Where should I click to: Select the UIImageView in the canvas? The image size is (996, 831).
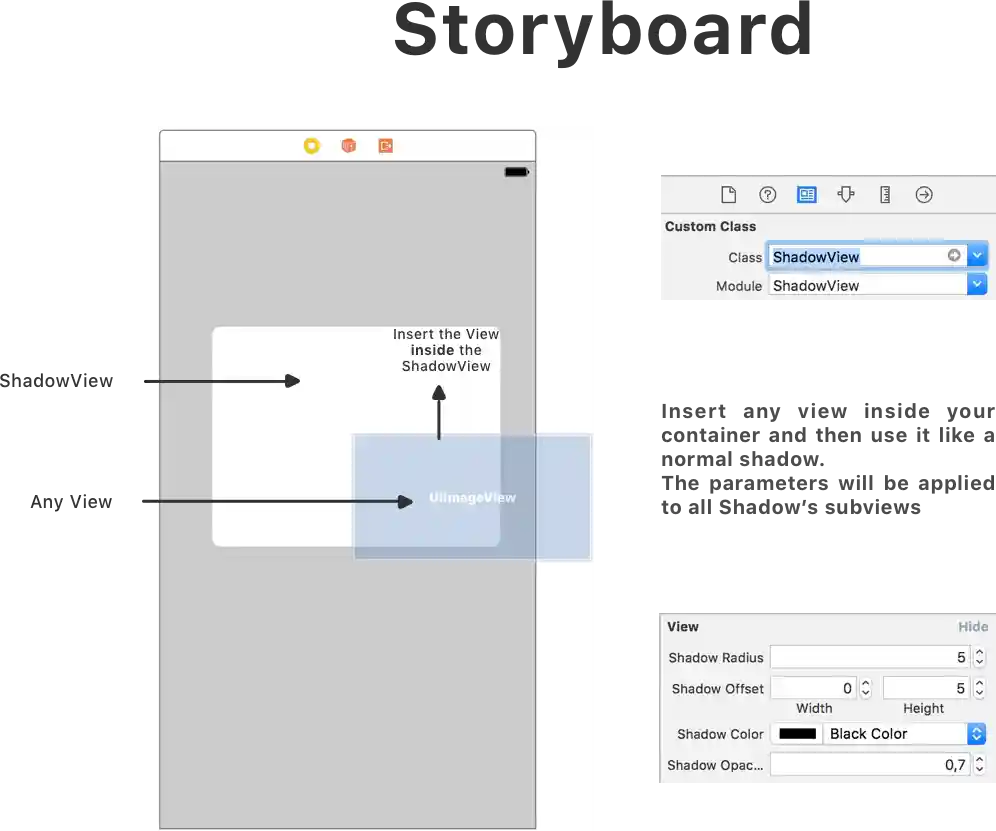point(472,497)
